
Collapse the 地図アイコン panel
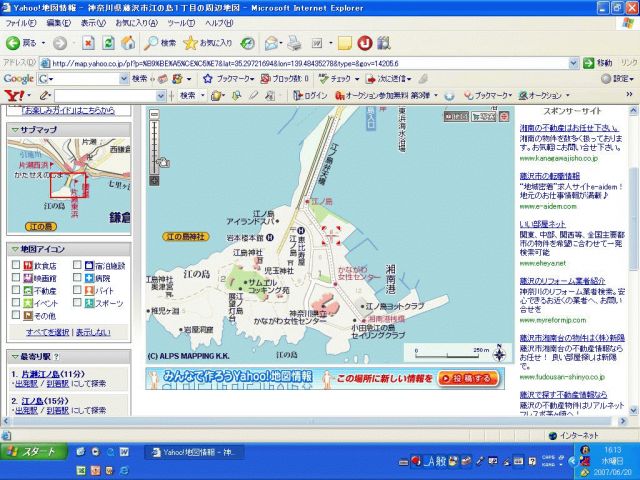point(14,248)
